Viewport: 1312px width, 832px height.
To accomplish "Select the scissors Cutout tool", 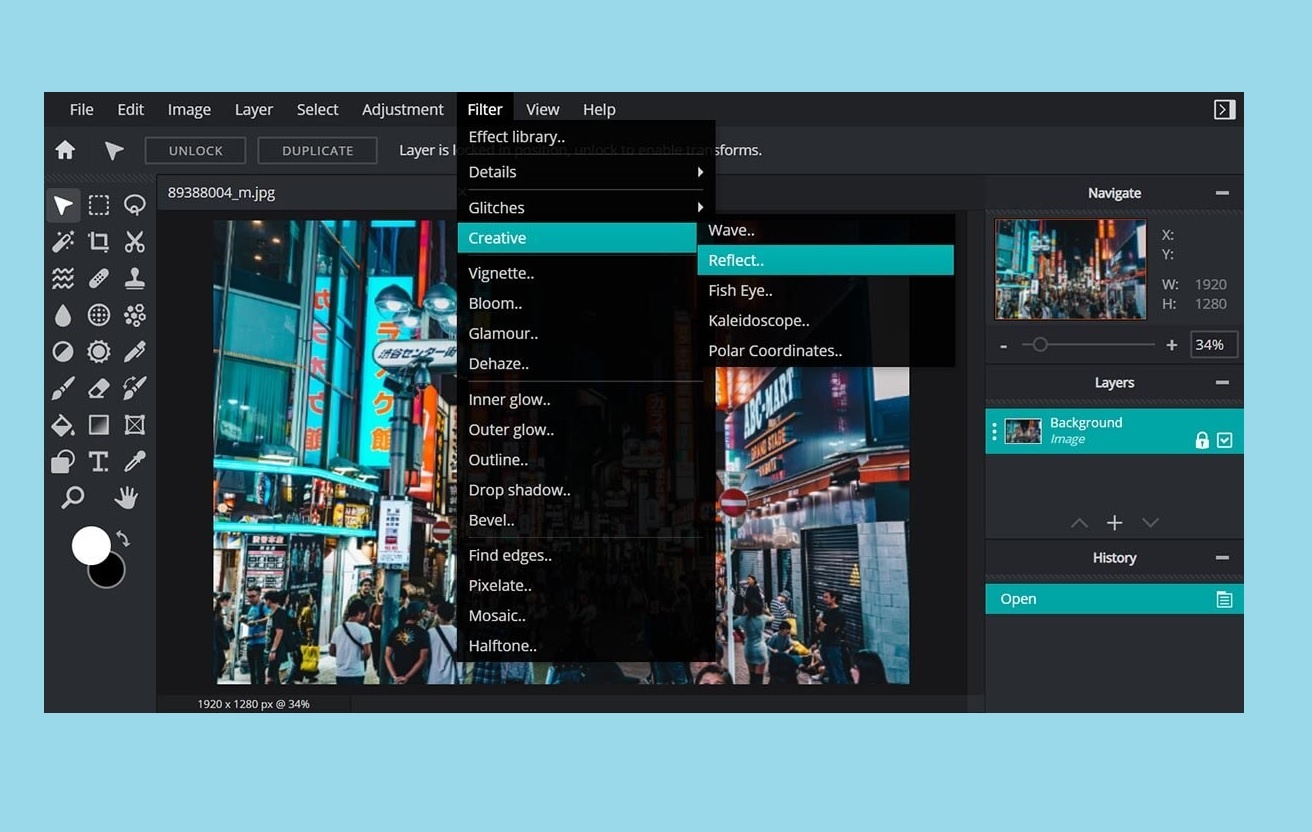I will 135,242.
